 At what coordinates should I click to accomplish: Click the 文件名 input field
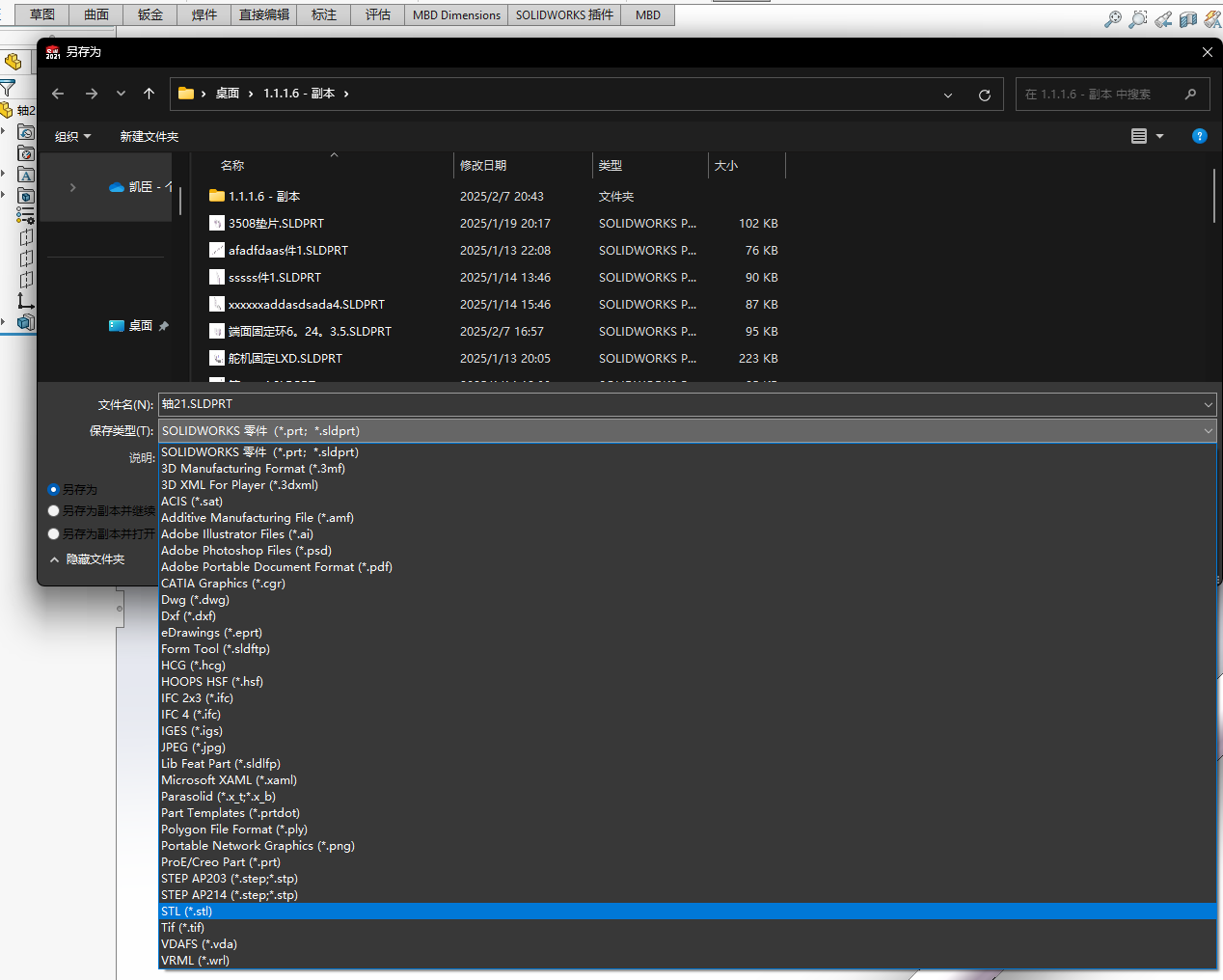click(x=687, y=404)
